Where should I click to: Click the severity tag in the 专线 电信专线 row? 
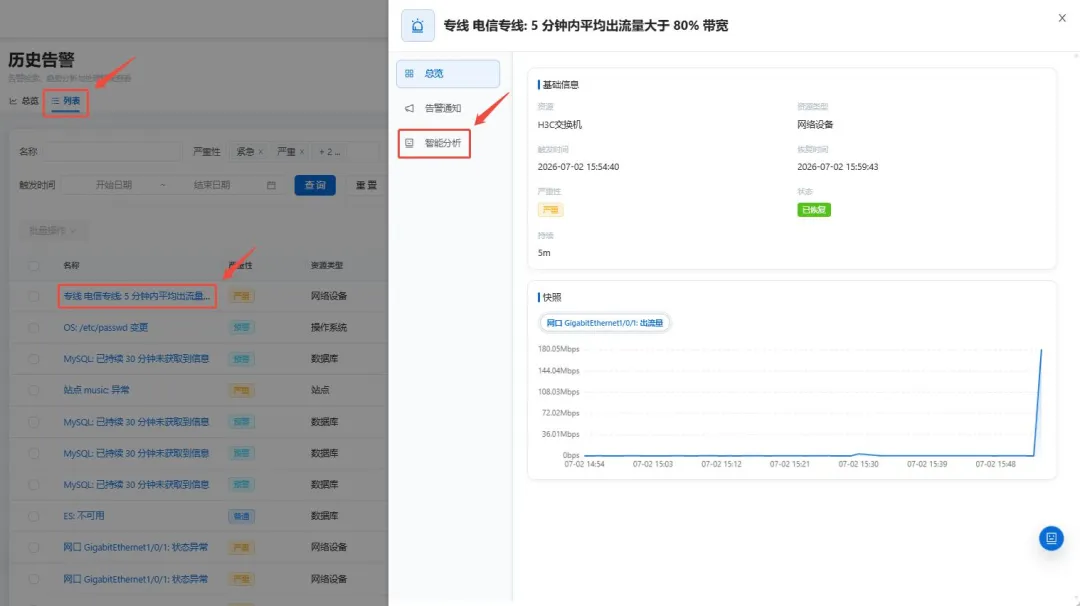[242, 296]
